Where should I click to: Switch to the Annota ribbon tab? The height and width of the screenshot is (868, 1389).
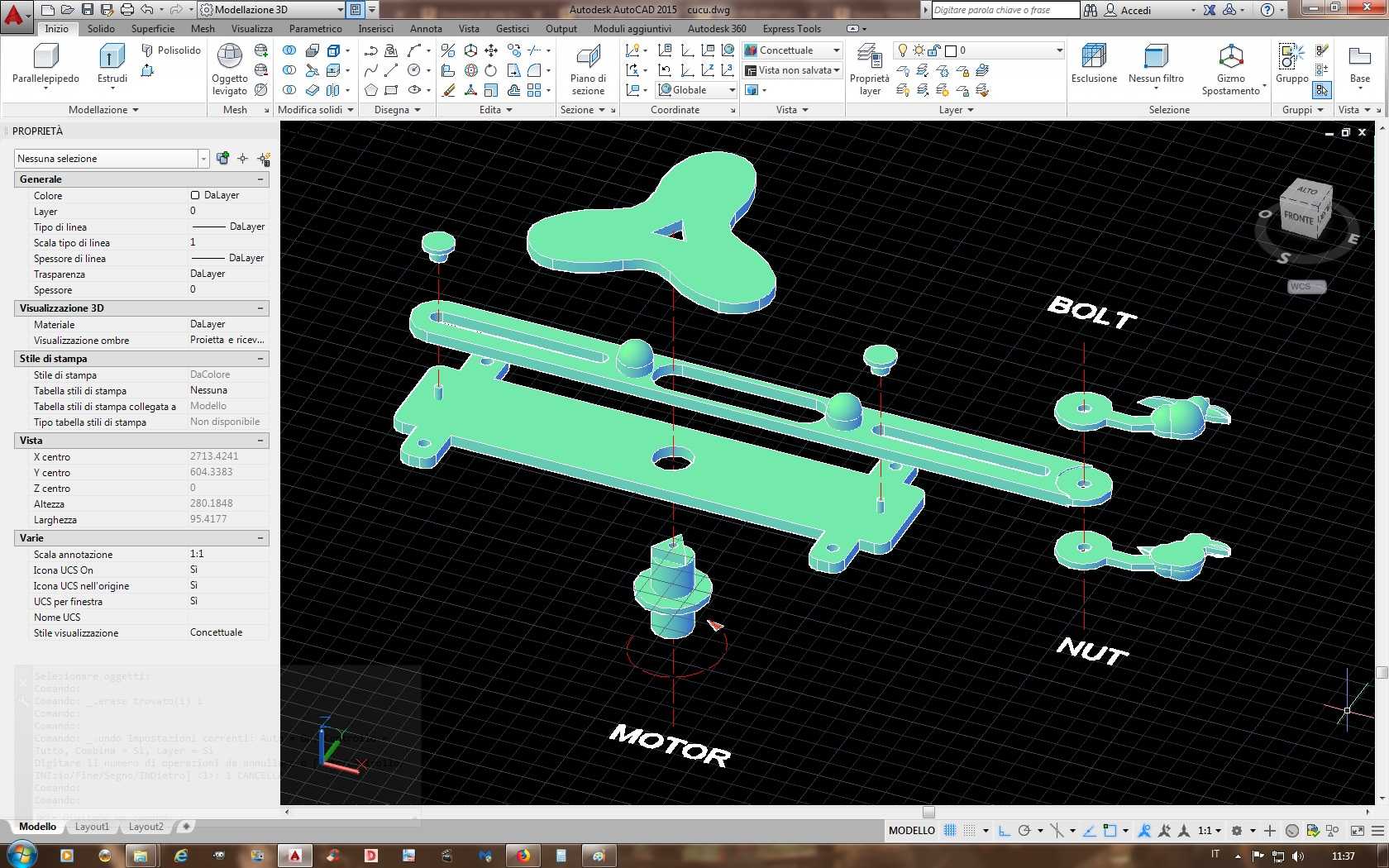426,29
